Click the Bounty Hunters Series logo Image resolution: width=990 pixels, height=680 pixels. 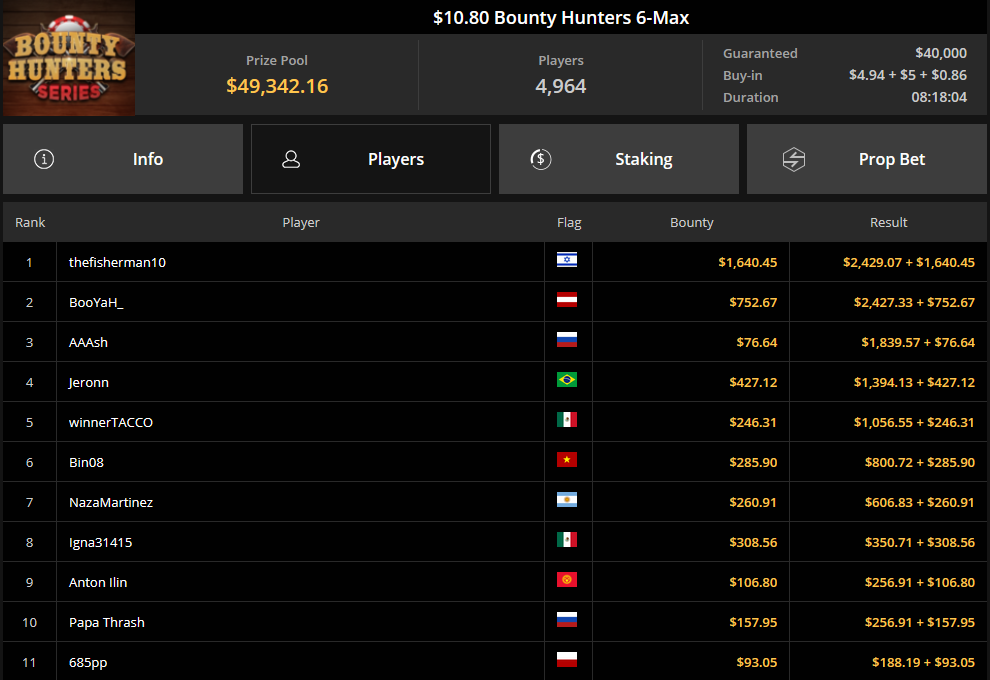tap(68, 57)
